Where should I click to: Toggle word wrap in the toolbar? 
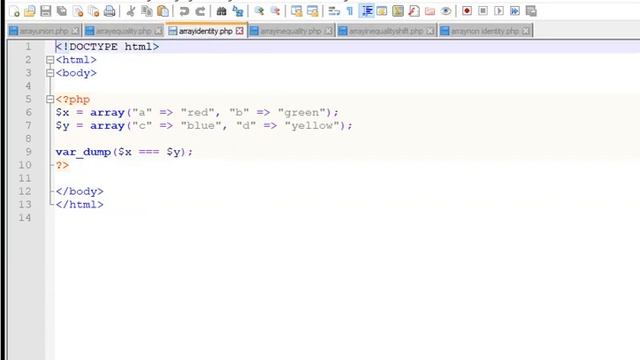pyautogui.click(x=334, y=11)
